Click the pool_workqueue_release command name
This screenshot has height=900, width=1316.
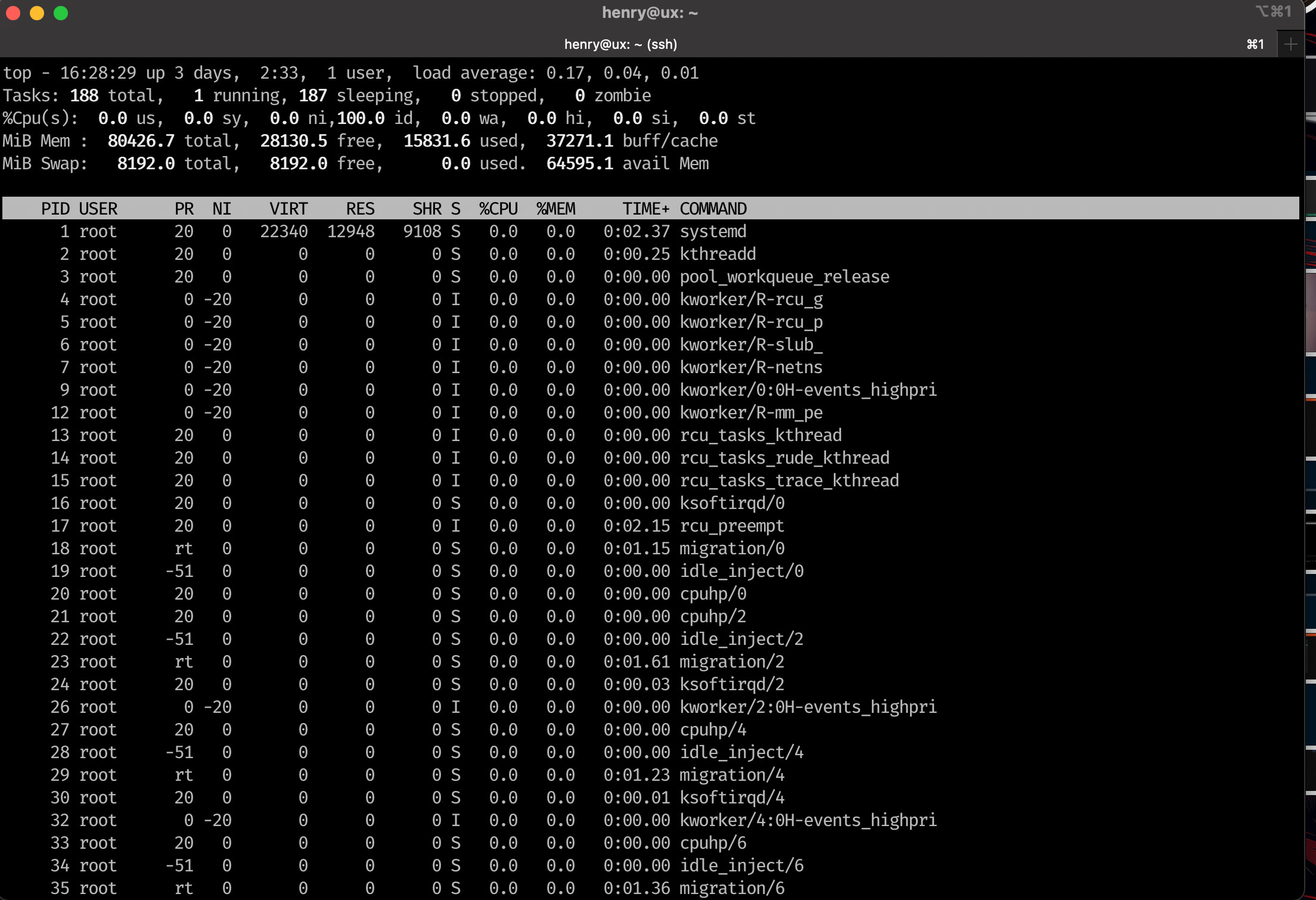pyautogui.click(x=784, y=277)
